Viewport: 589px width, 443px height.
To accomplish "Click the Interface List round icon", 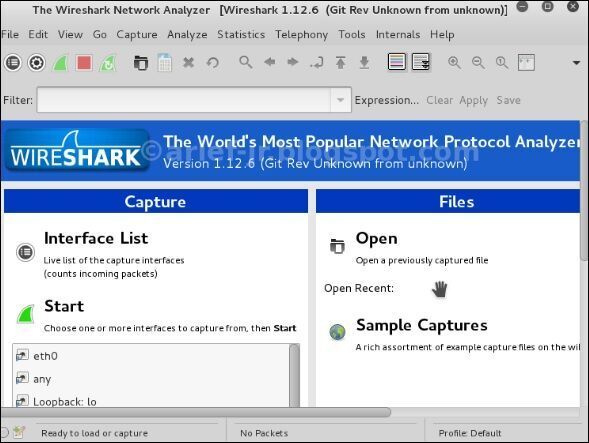I will 26,252.
